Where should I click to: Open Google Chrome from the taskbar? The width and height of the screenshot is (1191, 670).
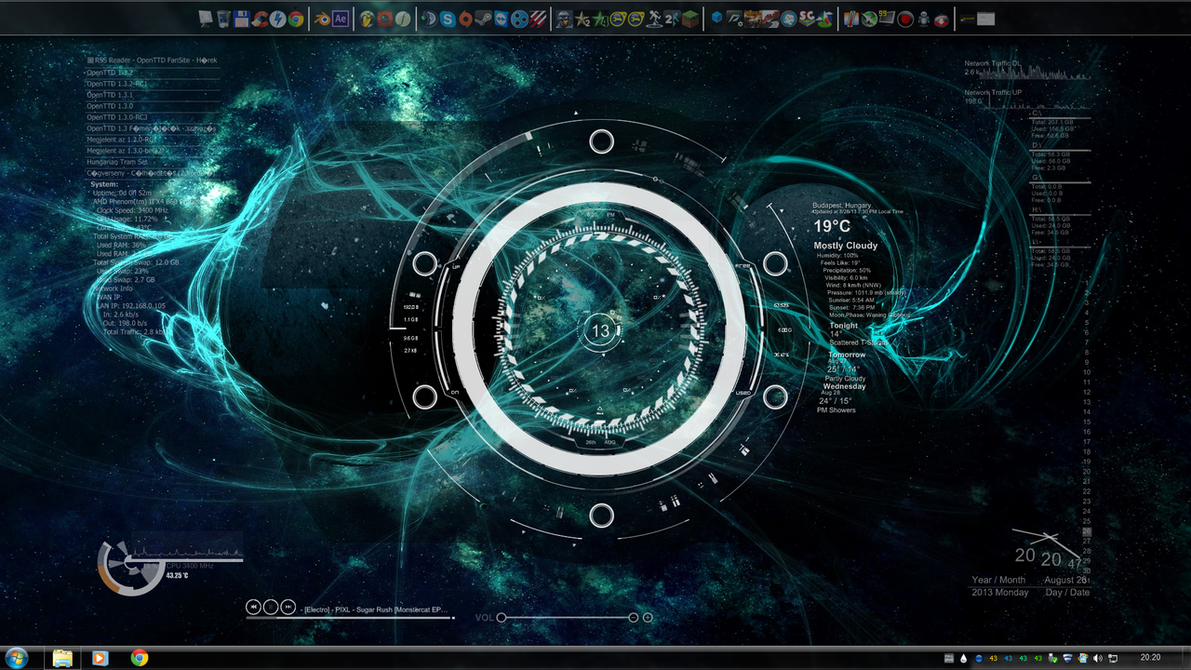pyautogui.click(x=137, y=657)
